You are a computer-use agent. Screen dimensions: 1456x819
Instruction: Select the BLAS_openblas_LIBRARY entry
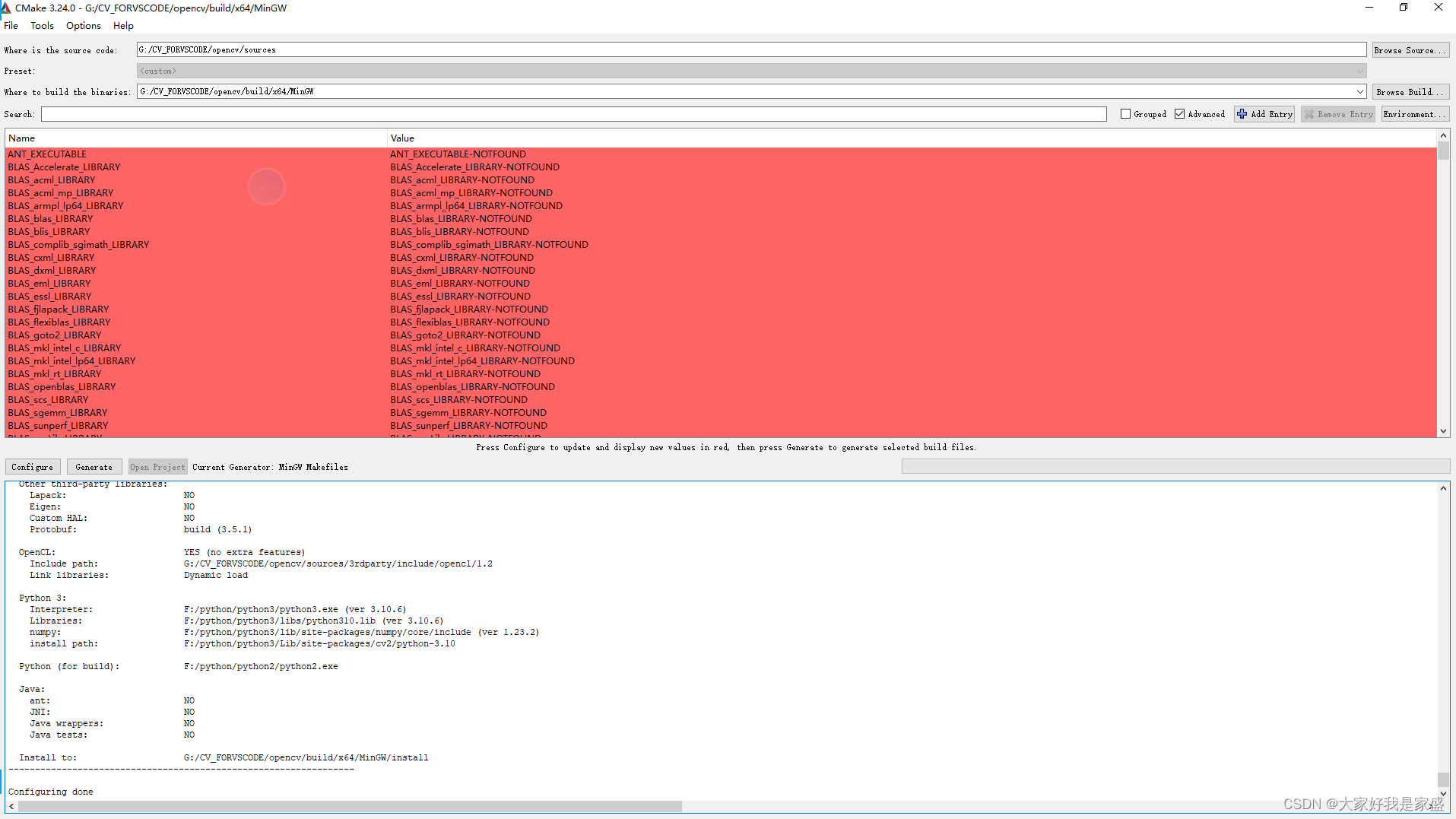point(62,386)
